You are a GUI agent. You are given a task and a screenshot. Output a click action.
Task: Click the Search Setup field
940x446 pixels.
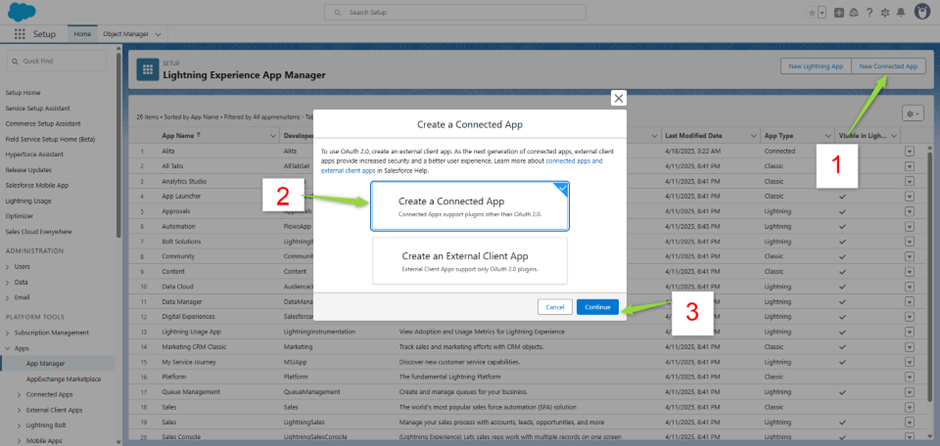pos(455,12)
